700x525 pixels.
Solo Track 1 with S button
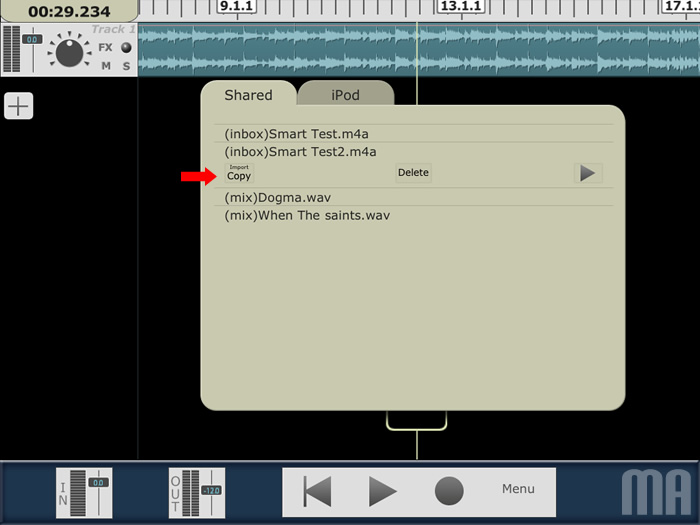(x=126, y=66)
